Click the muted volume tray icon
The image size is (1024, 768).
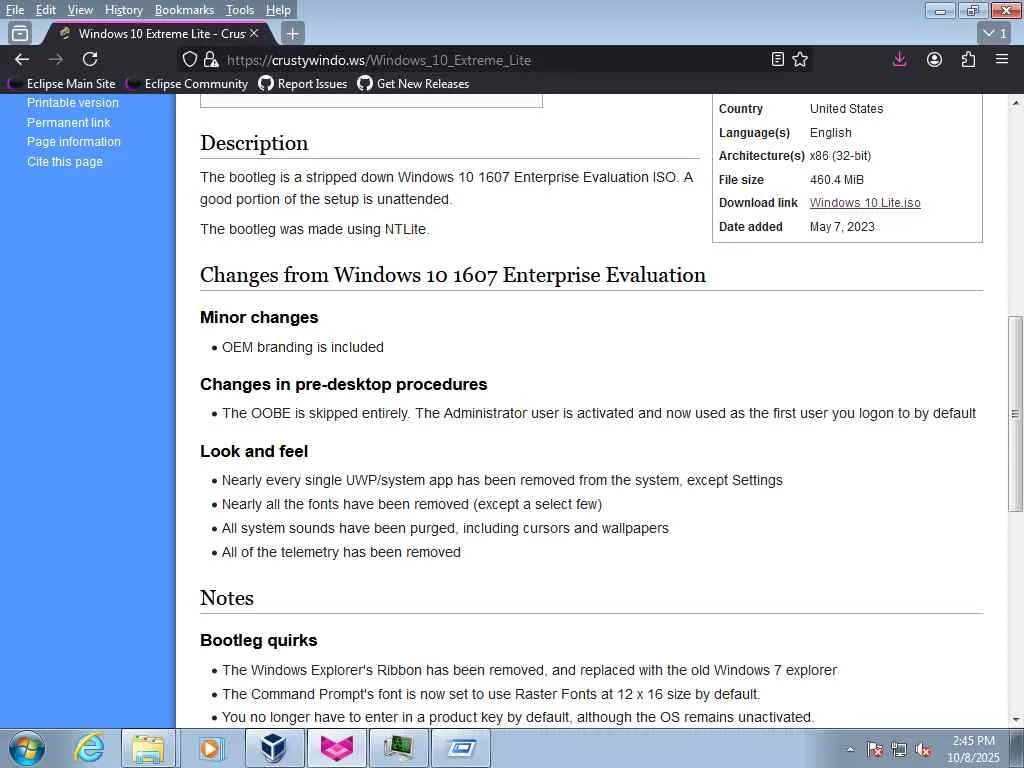pos(923,750)
